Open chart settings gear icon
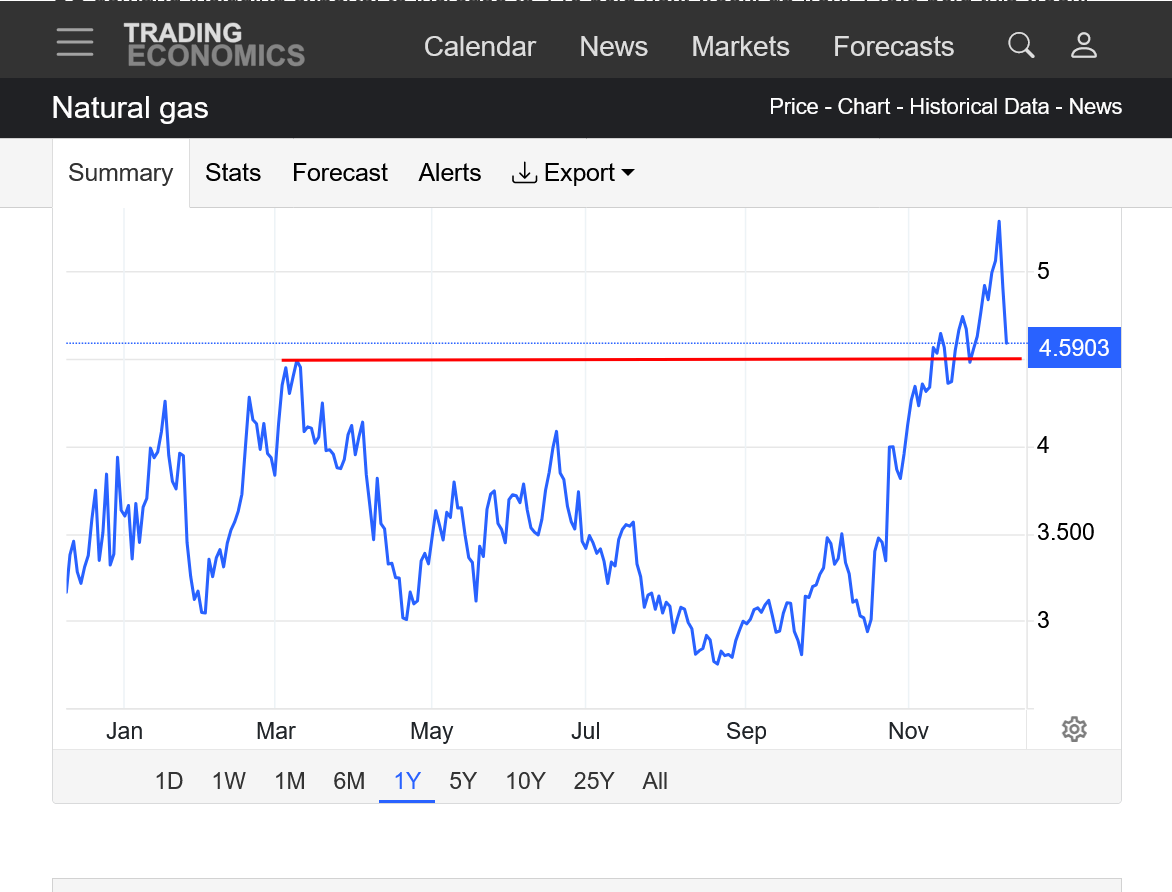The width and height of the screenshot is (1172, 892). point(1074,729)
